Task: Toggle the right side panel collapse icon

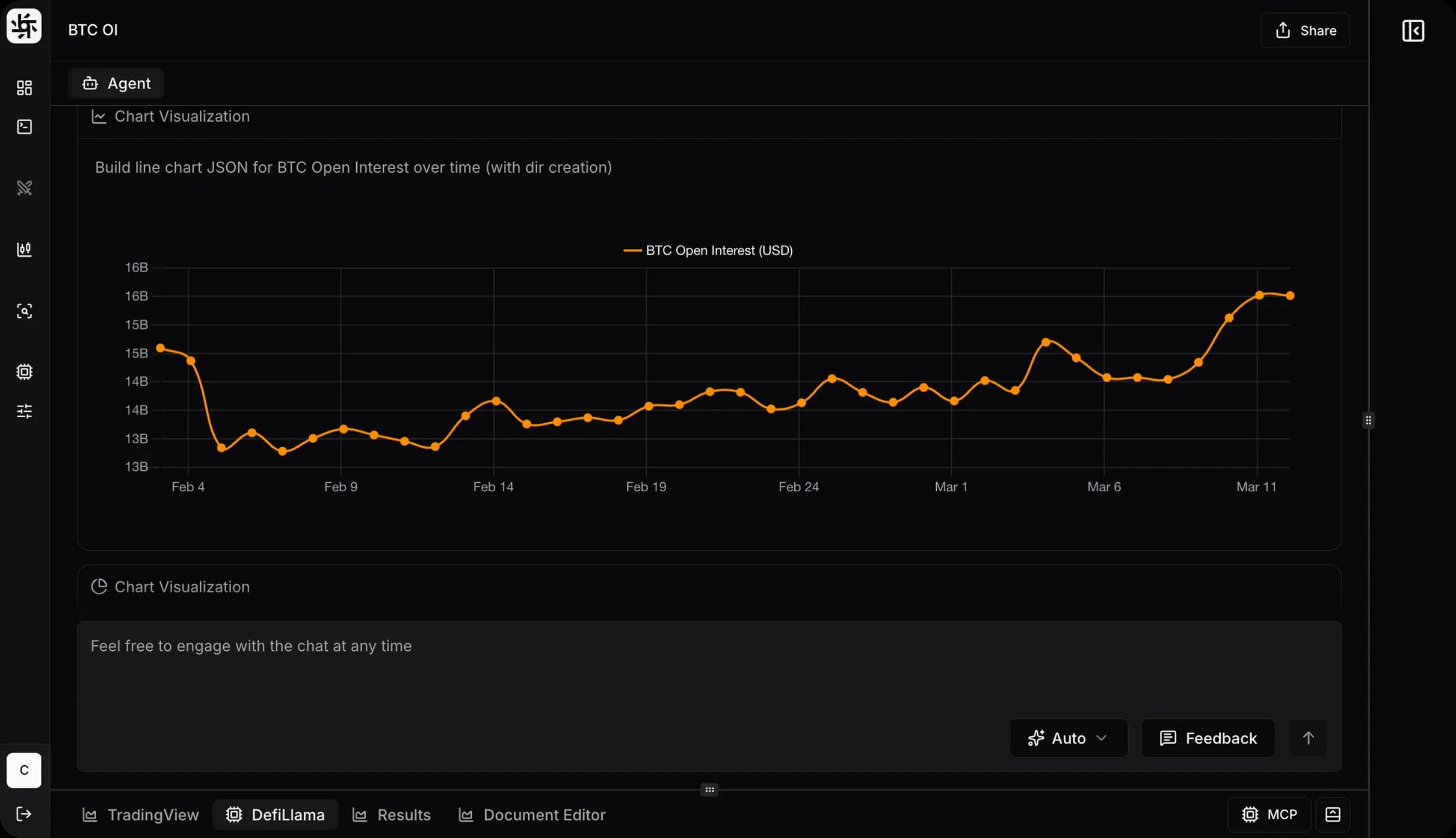Action: click(1413, 31)
